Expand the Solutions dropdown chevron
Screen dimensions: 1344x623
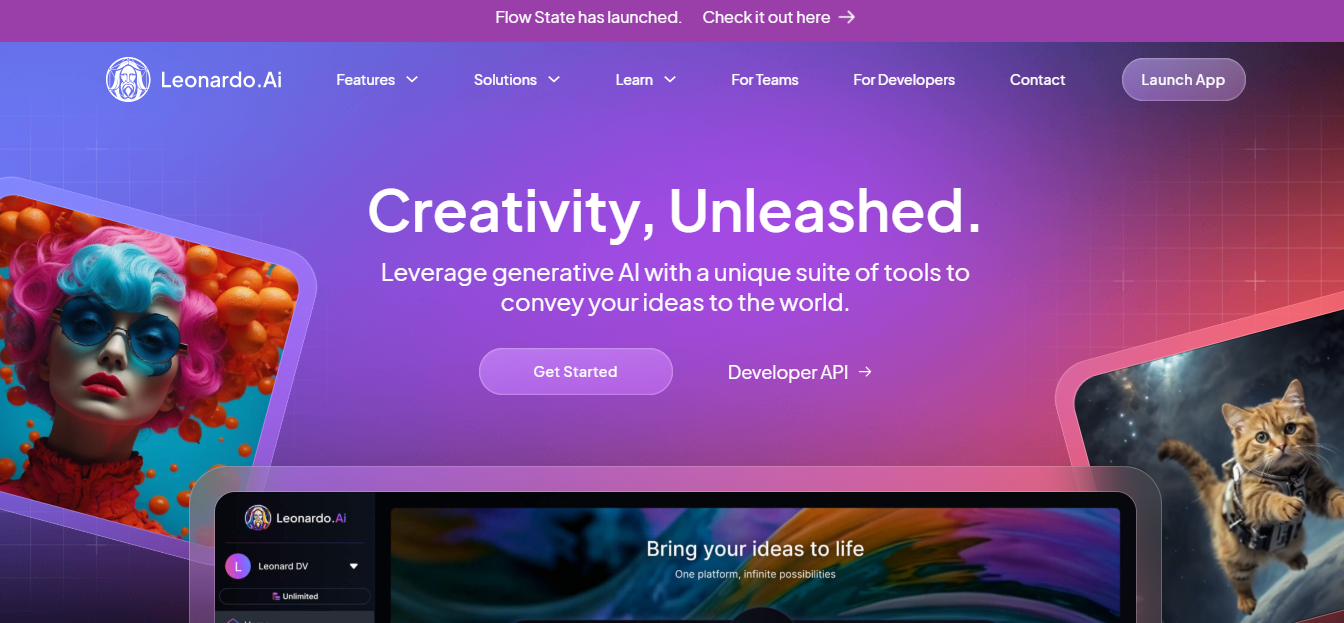[x=554, y=80]
